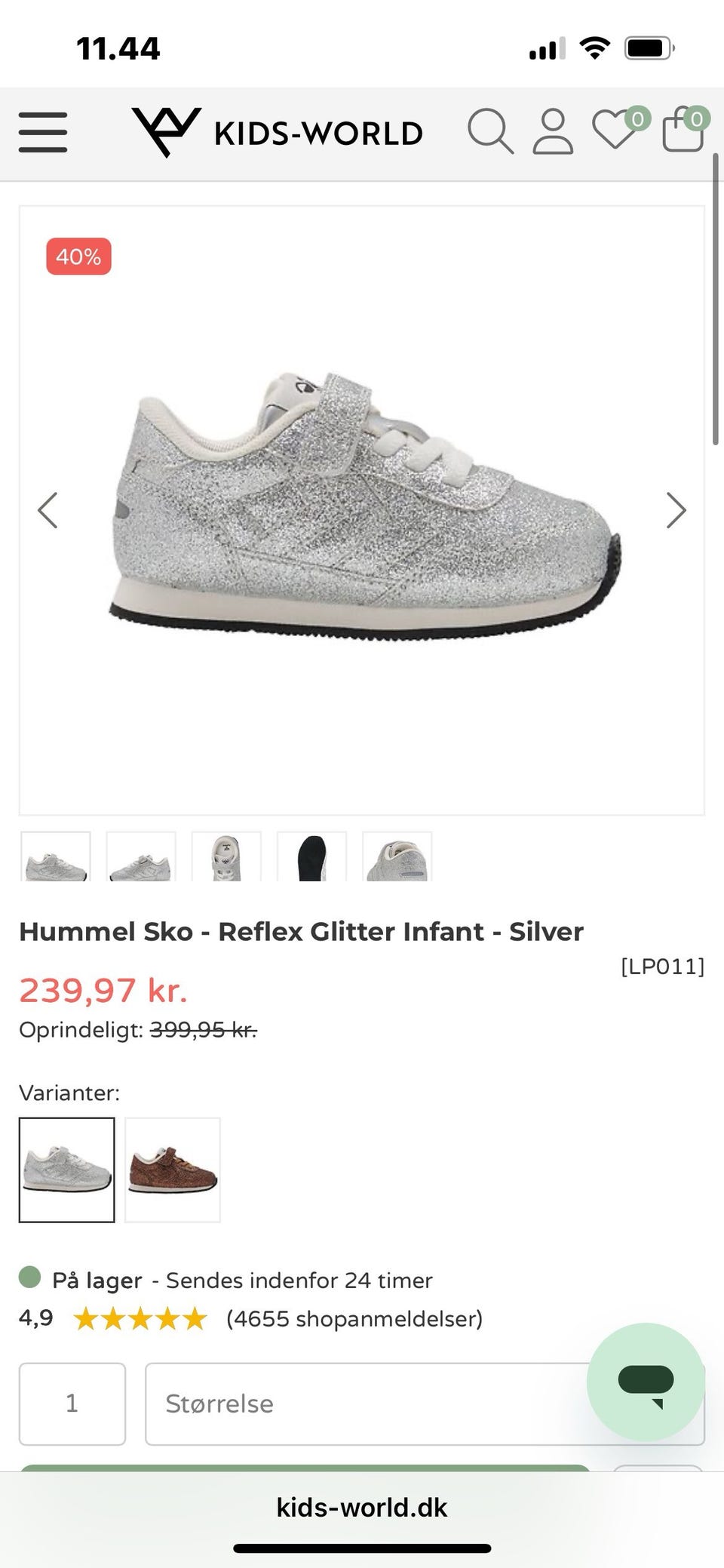
Task: Show next product image with right arrow
Action: click(x=676, y=510)
